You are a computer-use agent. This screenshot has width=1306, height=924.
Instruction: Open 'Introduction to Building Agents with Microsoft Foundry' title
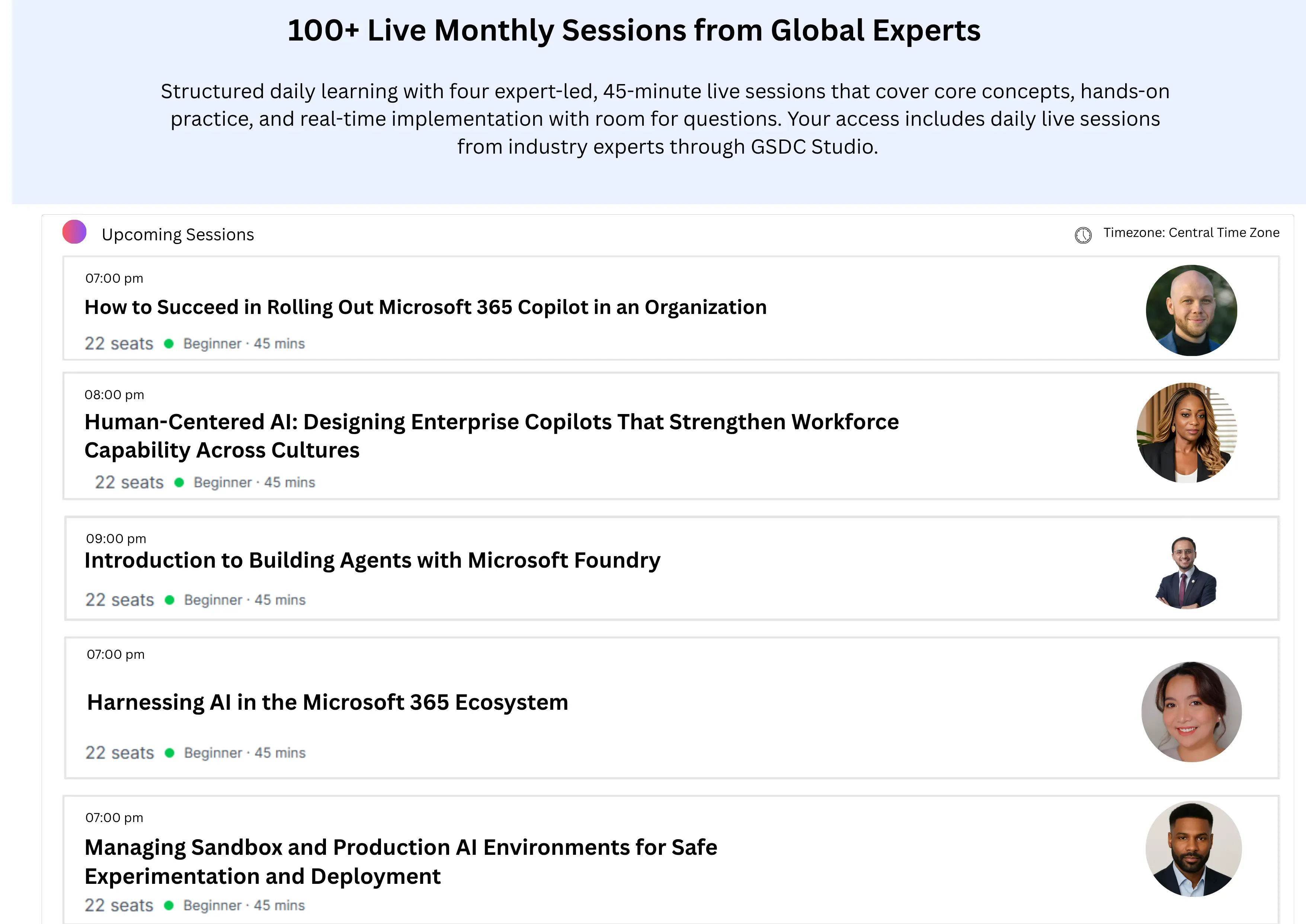tap(372, 561)
